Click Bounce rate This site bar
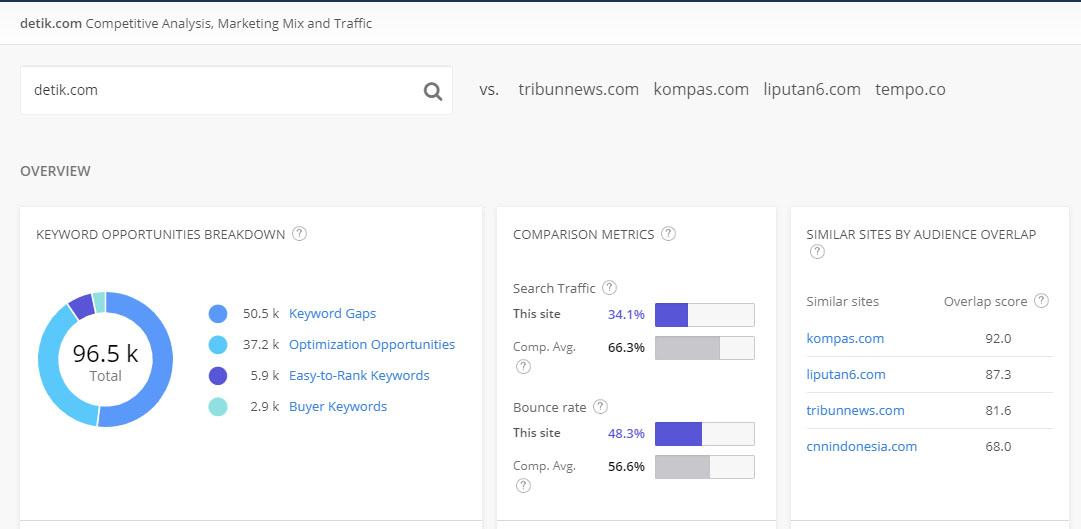Image resolution: width=1081 pixels, height=529 pixels. pos(705,434)
